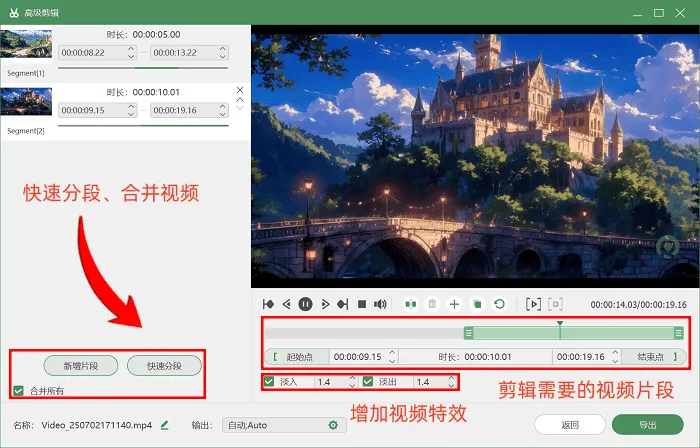Click Segment[1] start time 00:00:08.22
Viewport: 700px width, 448px height.
click(x=97, y=53)
